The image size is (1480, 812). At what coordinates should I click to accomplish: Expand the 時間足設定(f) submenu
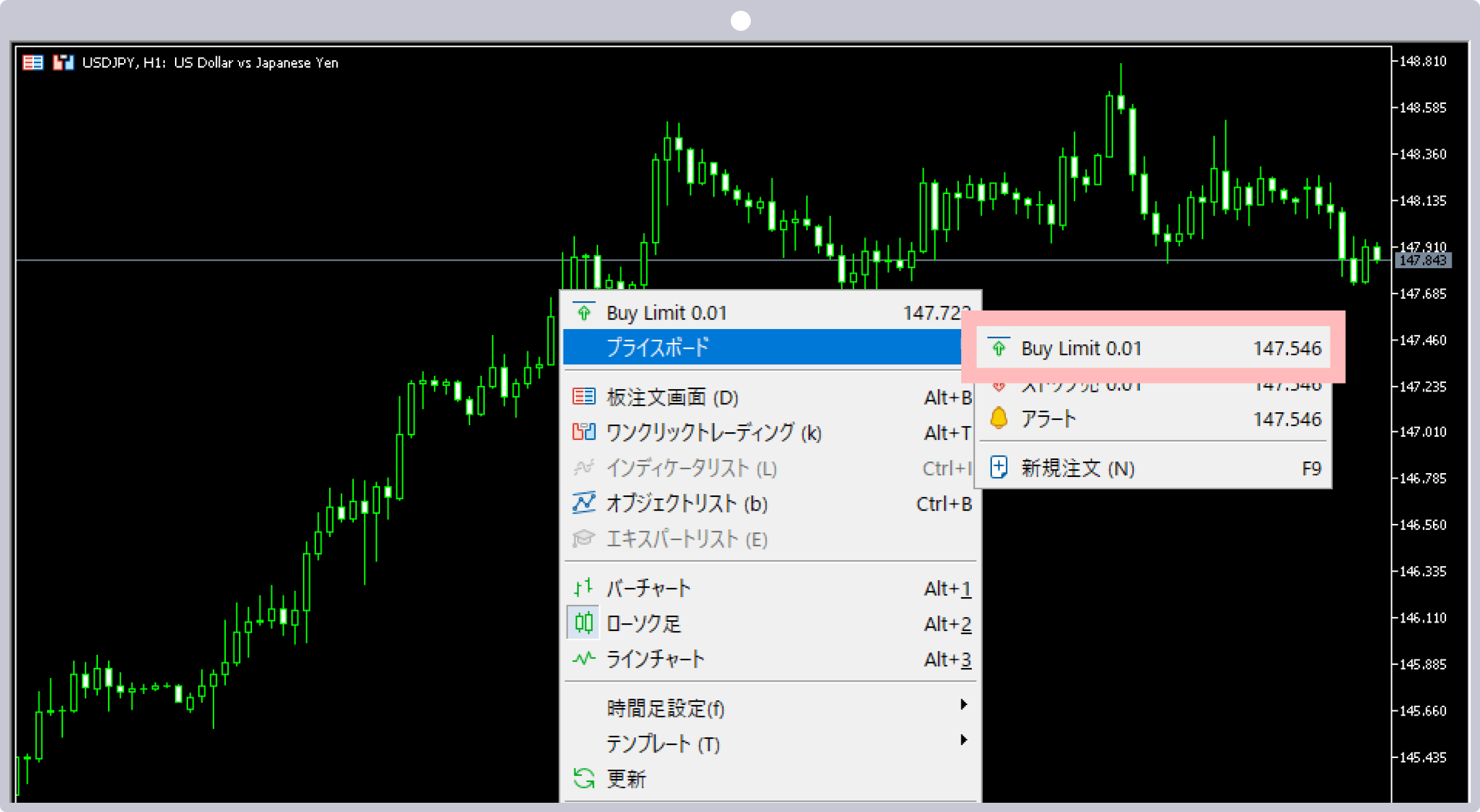(772, 708)
